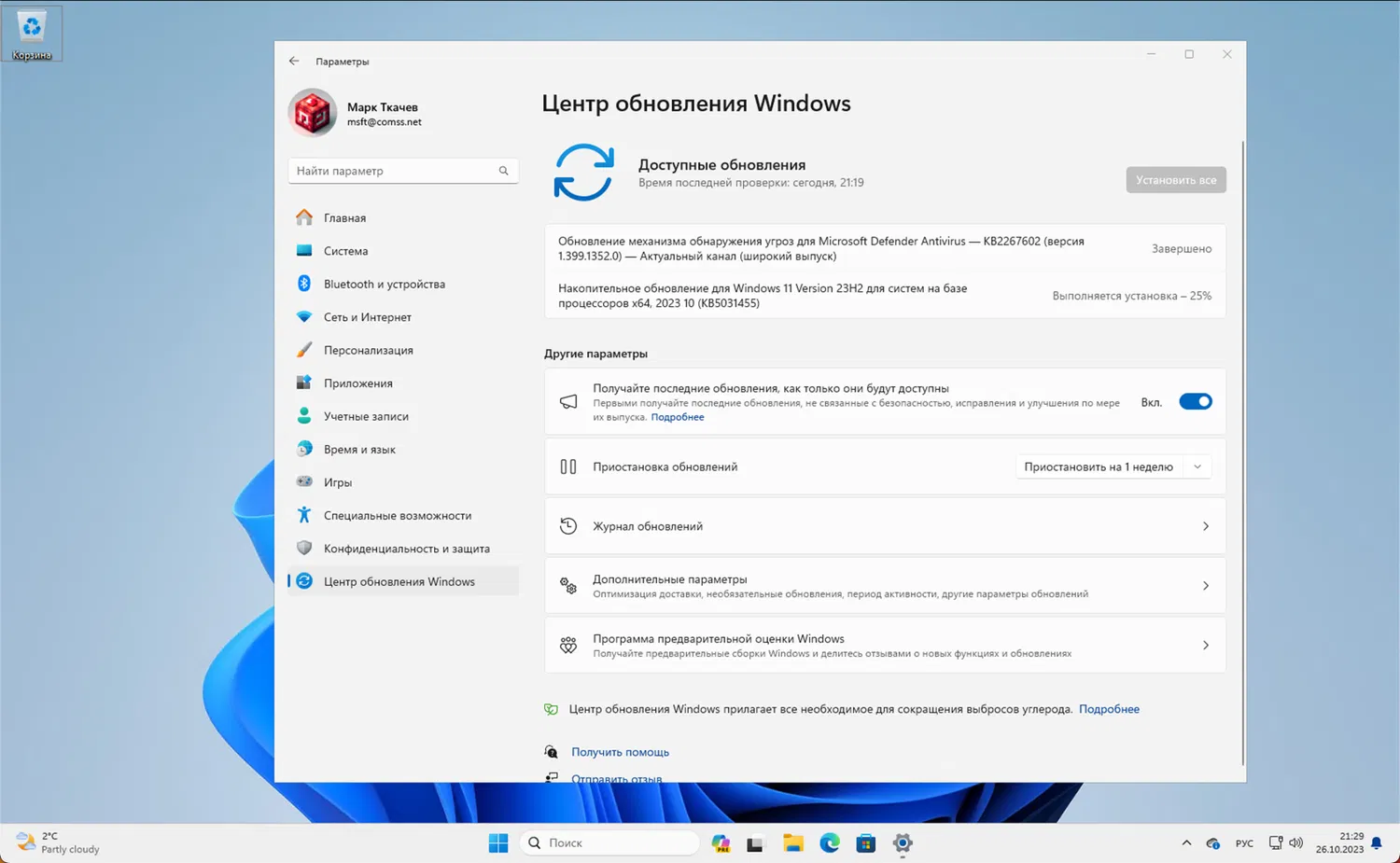The width and height of the screenshot is (1400, 863).
Task: Expand Дополнительные параметры with its chevron
Action: (x=1206, y=586)
